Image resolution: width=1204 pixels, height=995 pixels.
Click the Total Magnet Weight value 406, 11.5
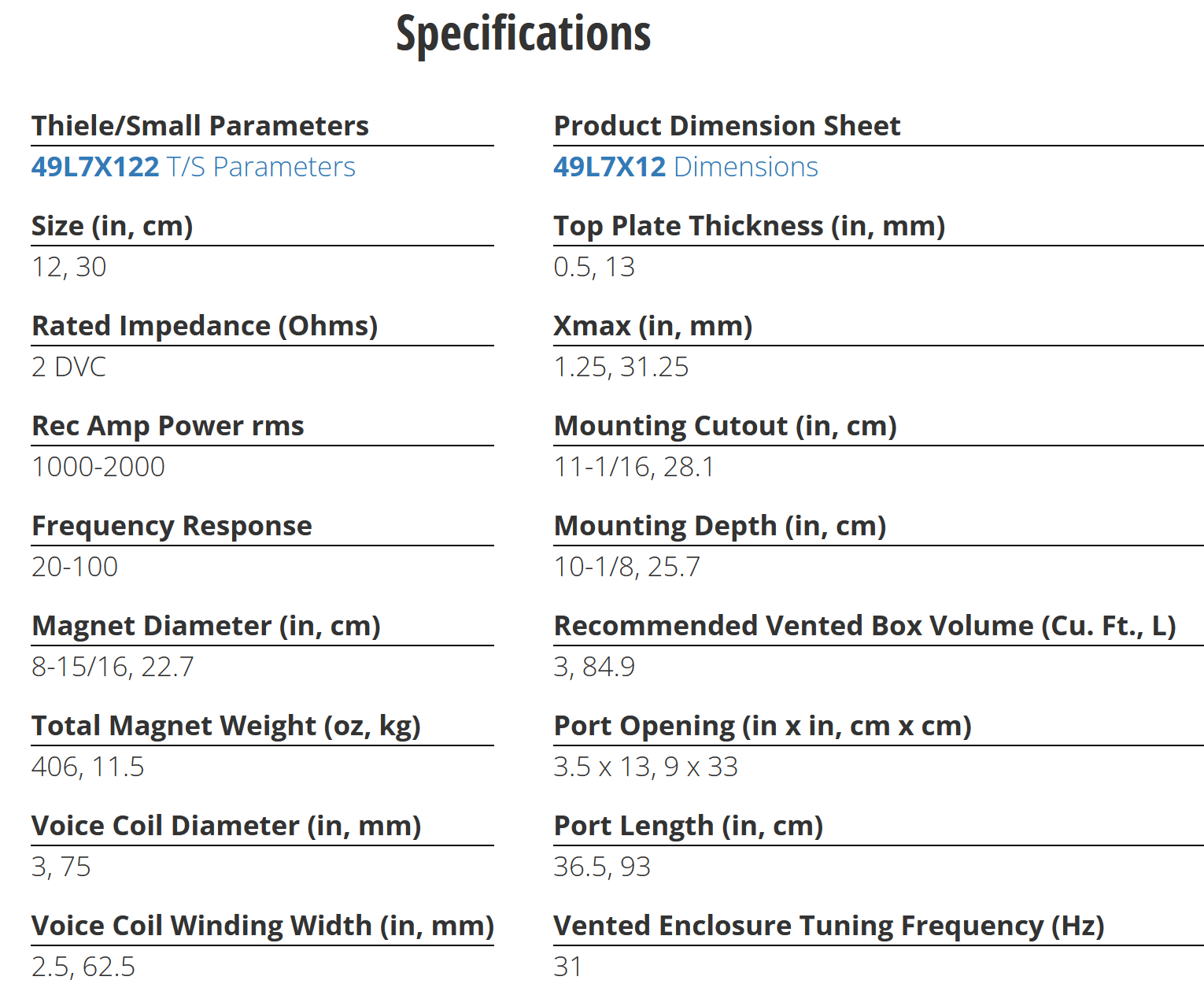click(x=88, y=767)
